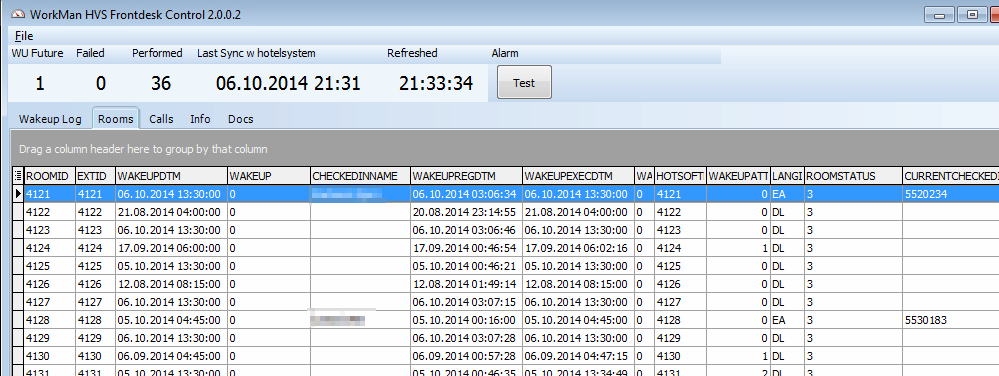Click the Refreshed time 21:33:34
This screenshot has height=376, width=999.
[x=436, y=83]
